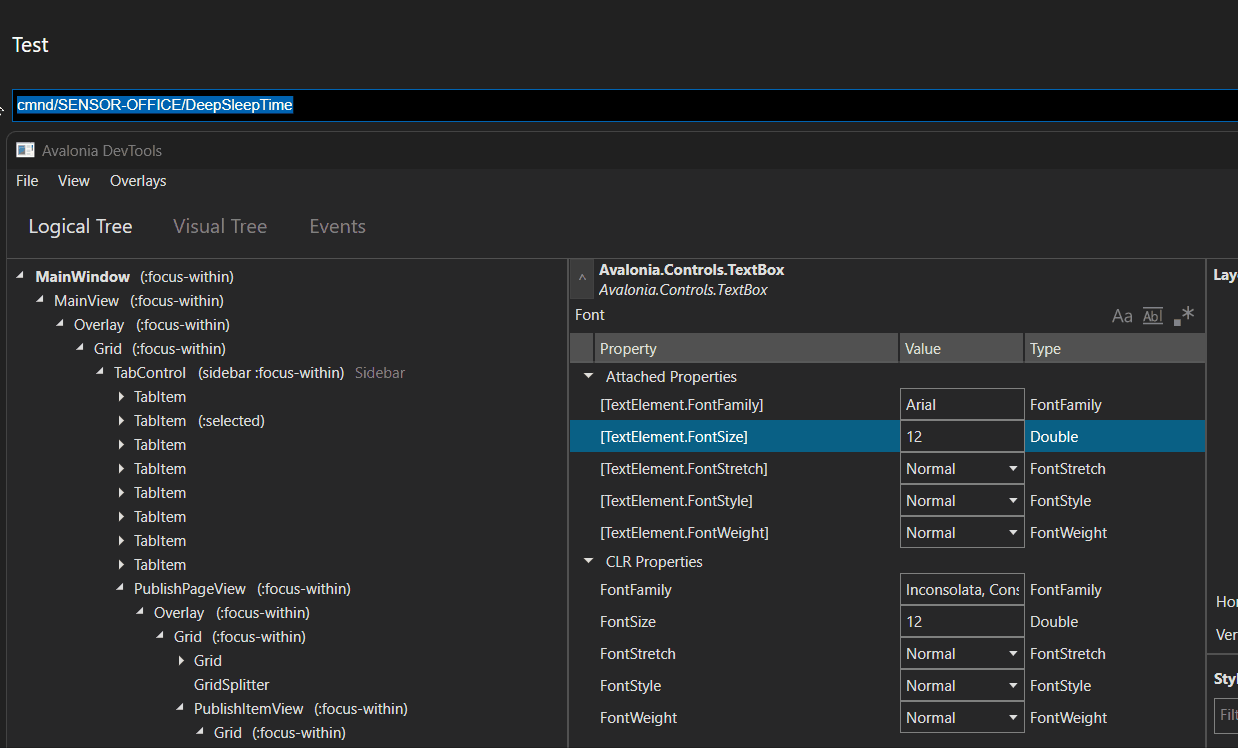Open the [TextElement.FontStyle] Normal dropdown
The image size is (1238, 748).
[1013, 500]
